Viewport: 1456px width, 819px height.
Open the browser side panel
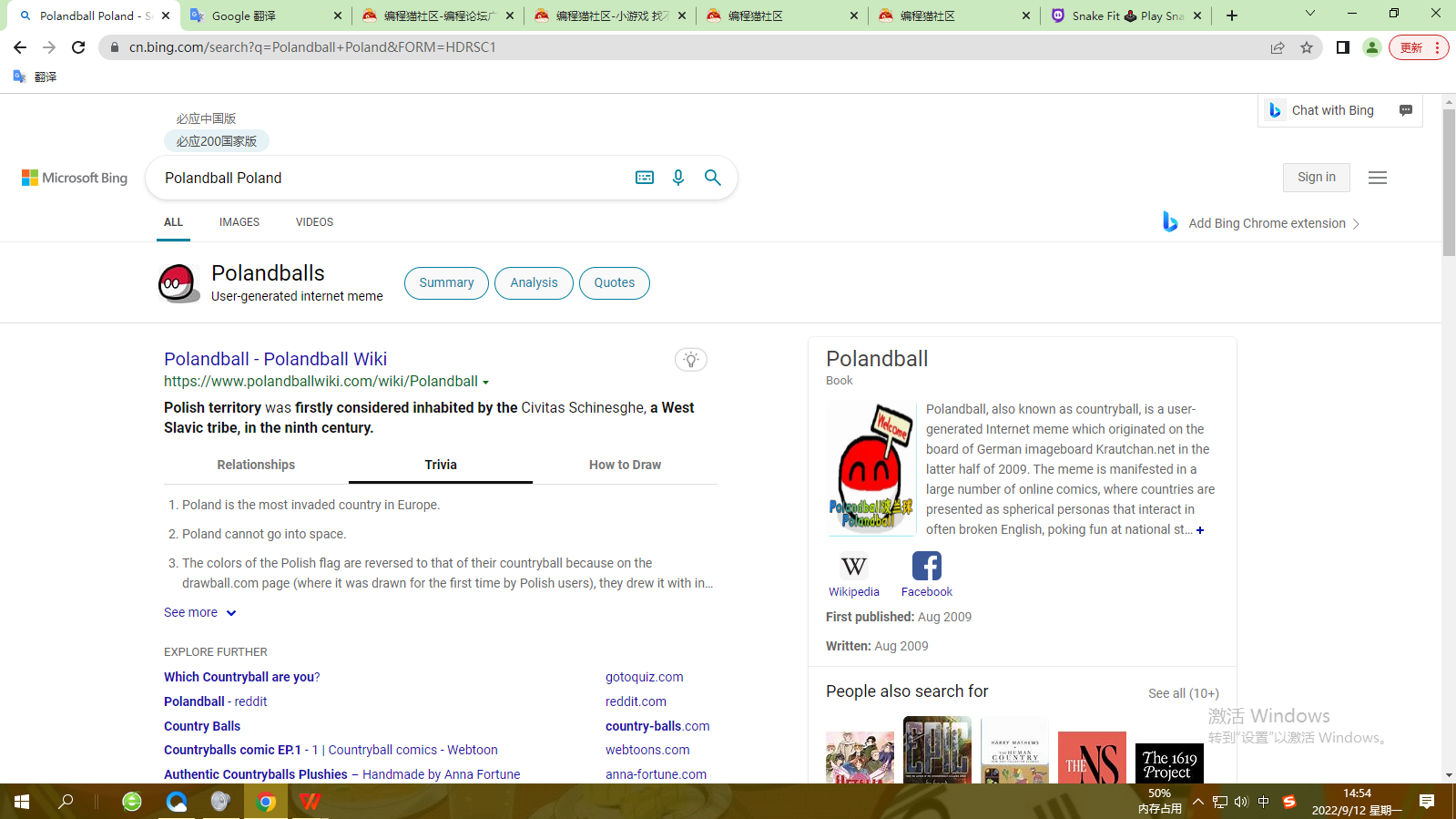1342,47
